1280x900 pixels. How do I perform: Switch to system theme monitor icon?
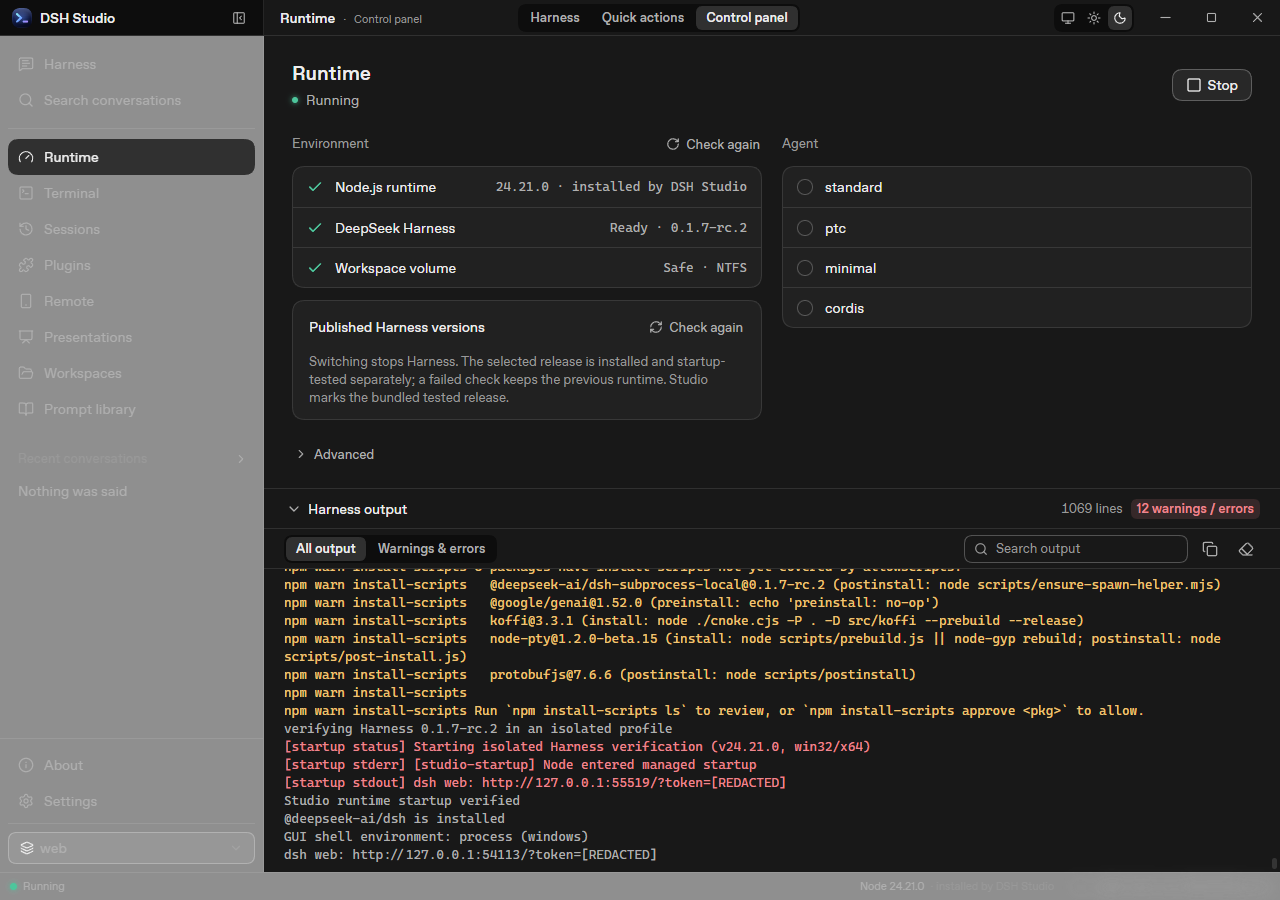click(x=1068, y=18)
